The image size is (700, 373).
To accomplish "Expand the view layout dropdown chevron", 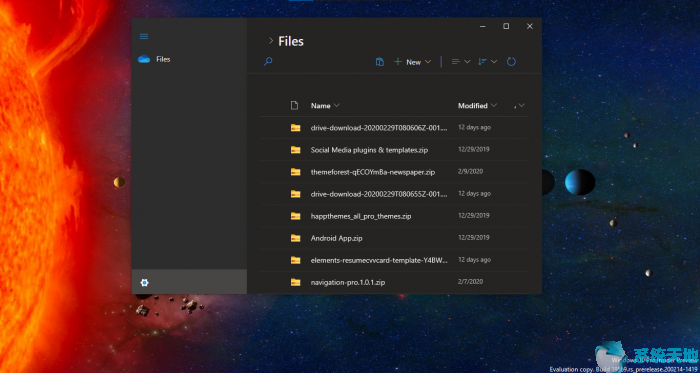I will click(x=467, y=62).
